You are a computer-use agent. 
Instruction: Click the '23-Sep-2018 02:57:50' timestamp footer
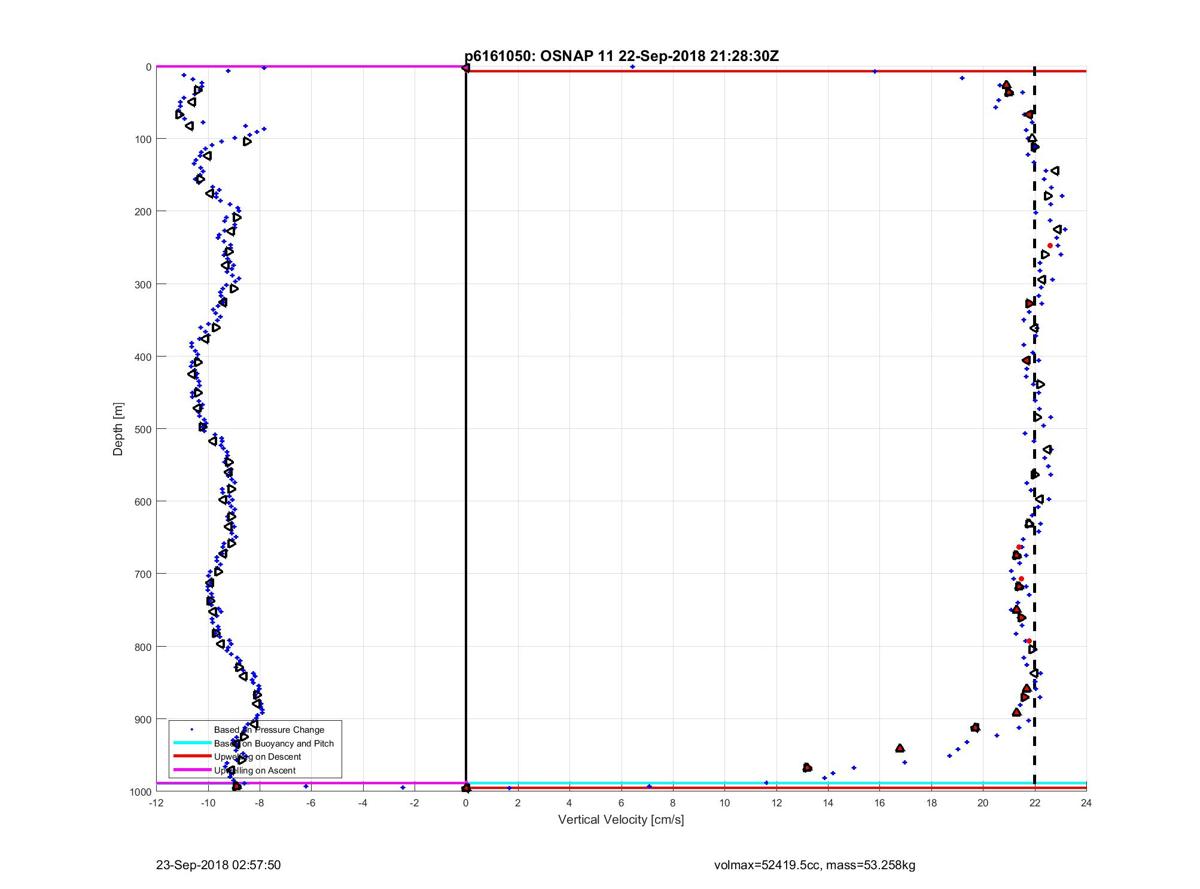217,865
